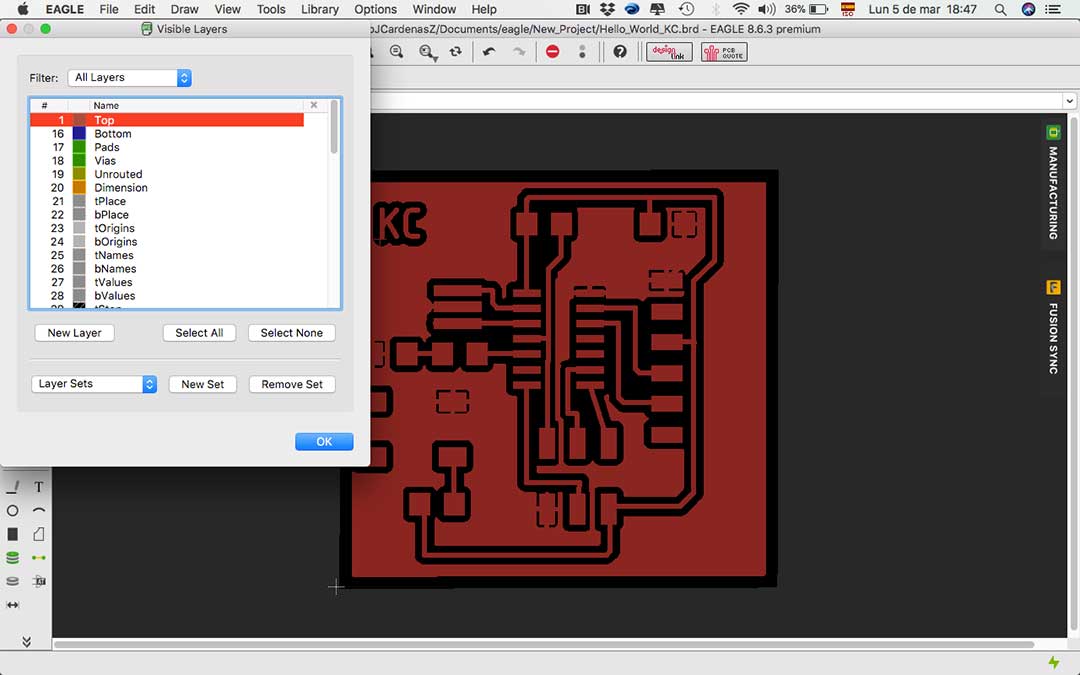
Task: Select the Polygon tool in left toolbar
Action: [39, 534]
